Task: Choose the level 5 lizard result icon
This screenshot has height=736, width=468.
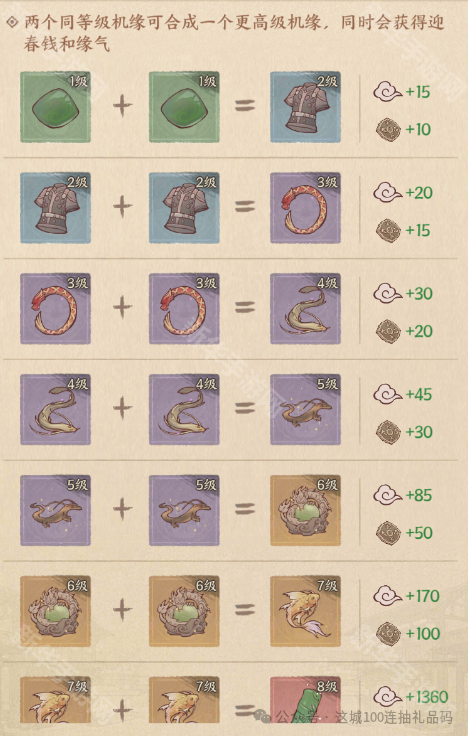Action: pos(306,409)
